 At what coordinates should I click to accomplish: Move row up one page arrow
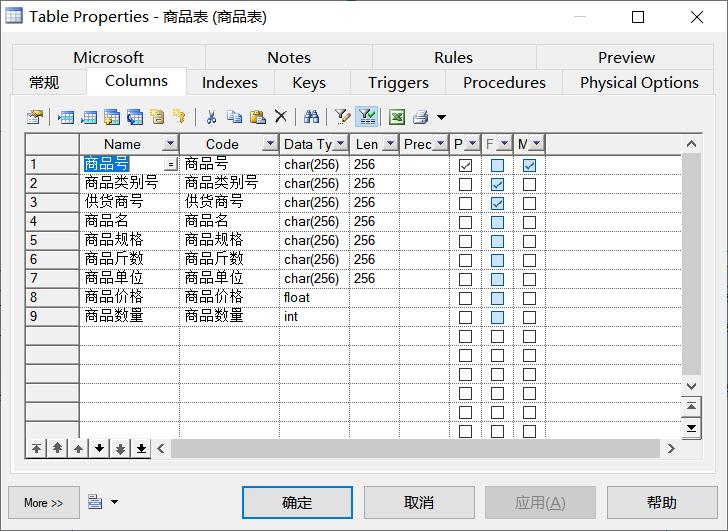57,448
